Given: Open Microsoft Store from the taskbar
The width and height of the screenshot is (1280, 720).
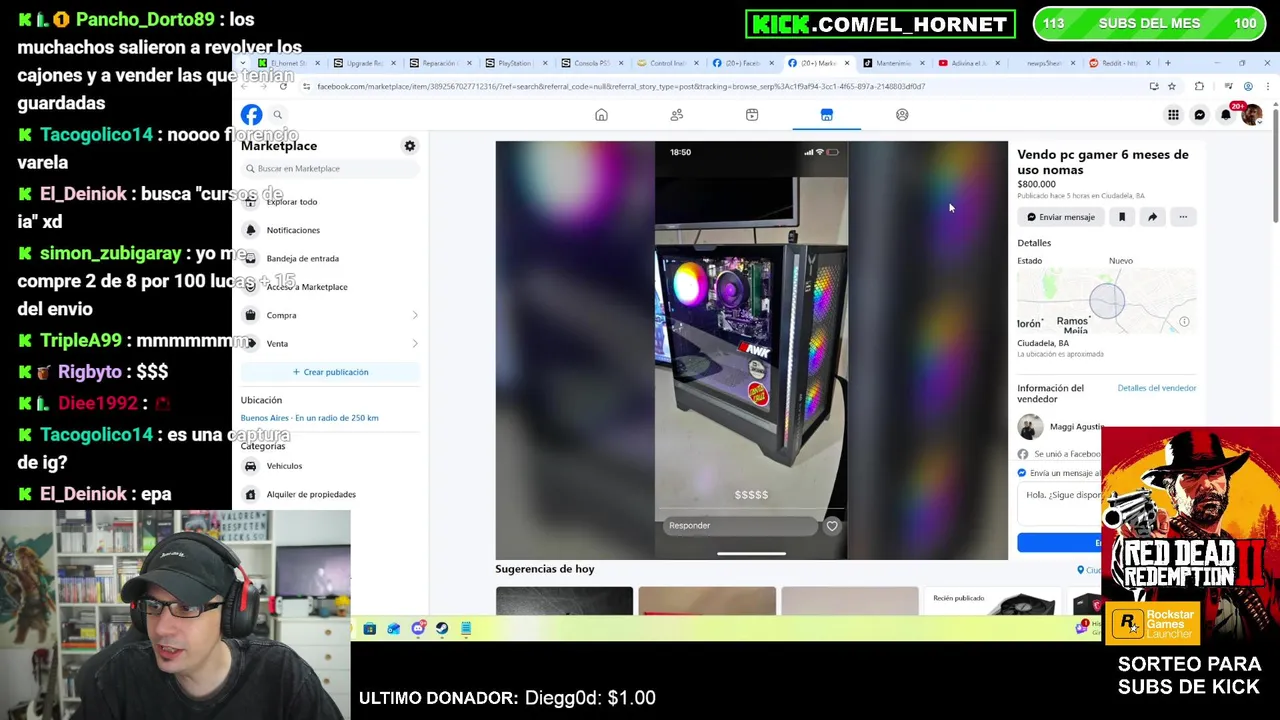Looking at the screenshot, I should pos(370,629).
